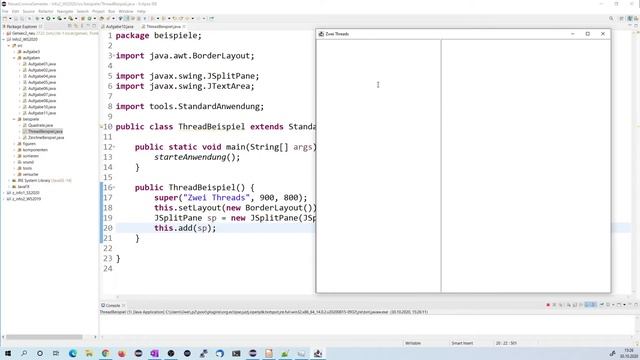Screen dimensions: 640x360
Task: Open Task View on the taskbar
Action: pyautogui.click(x=56, y=353)
